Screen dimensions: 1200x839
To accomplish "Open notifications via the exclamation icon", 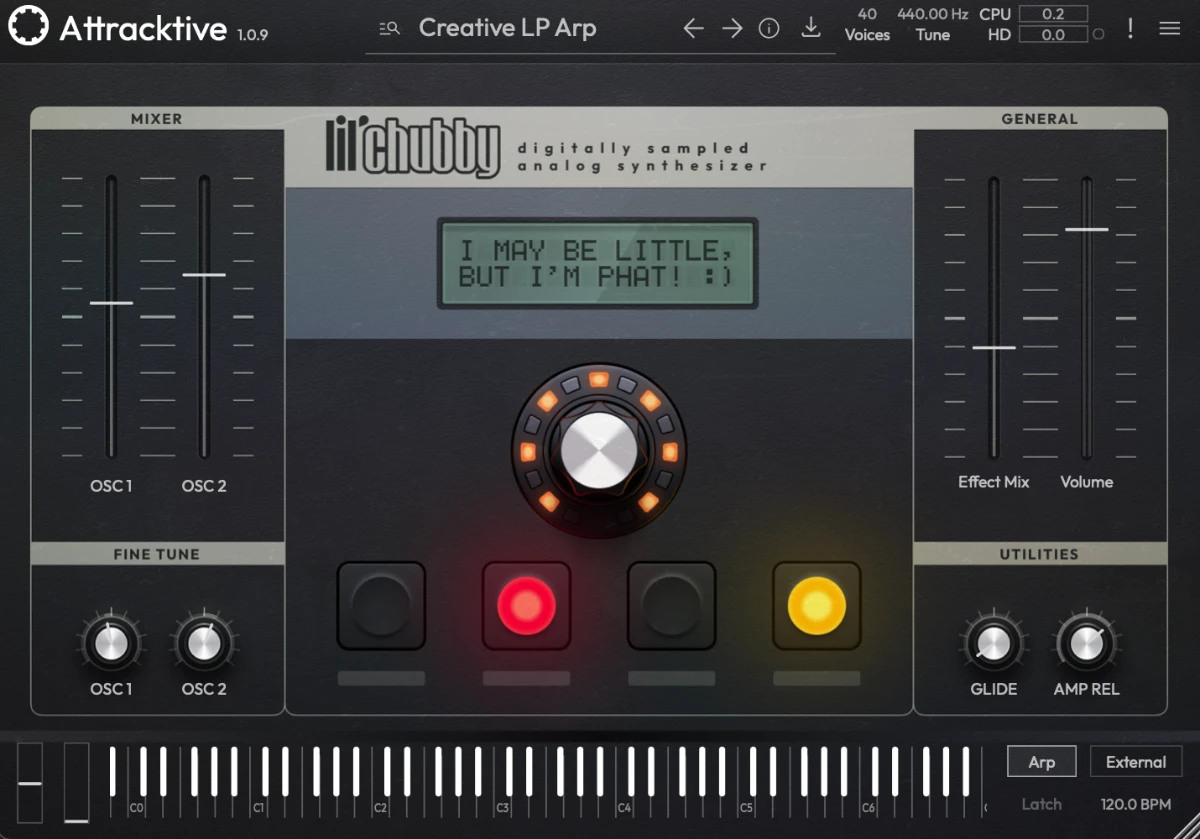I will coord(1130,29).
